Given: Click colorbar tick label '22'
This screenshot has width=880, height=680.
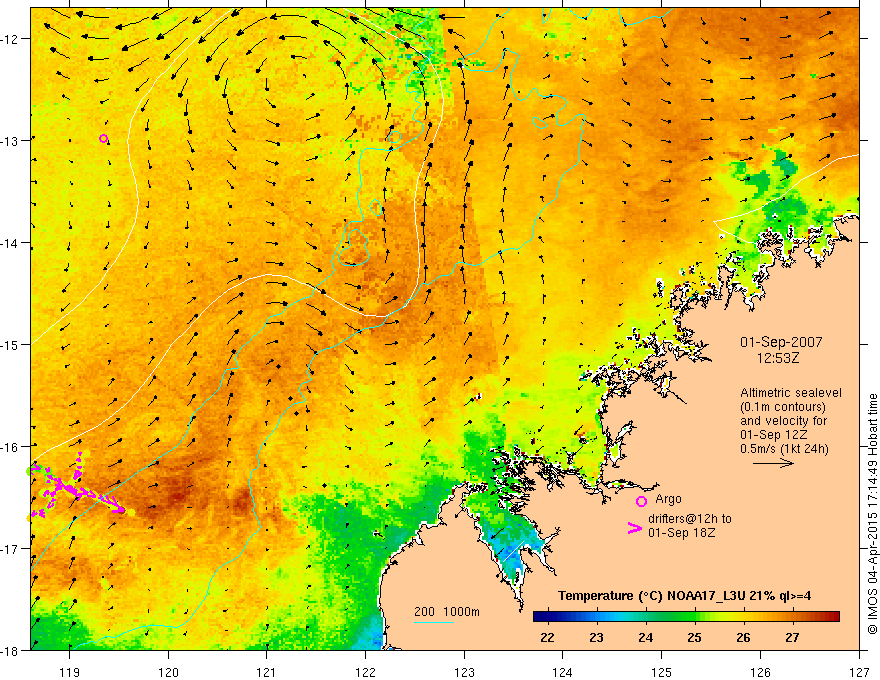Looking at the screenshot, I should click(x=547, y=637).
